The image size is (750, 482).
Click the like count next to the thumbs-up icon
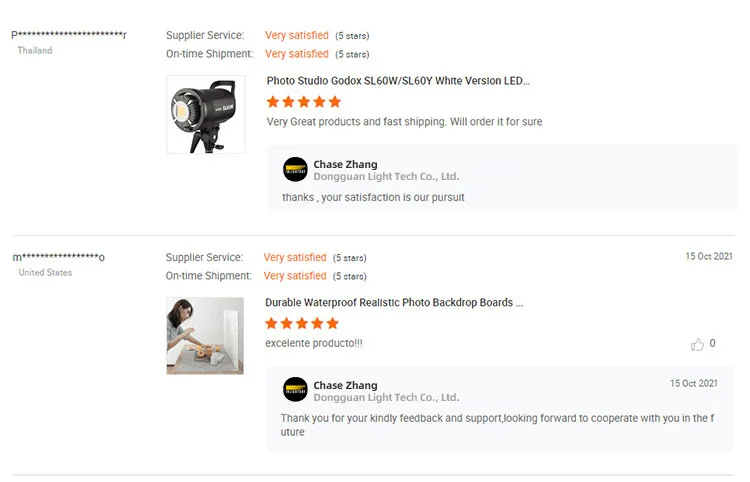point(712,343)
